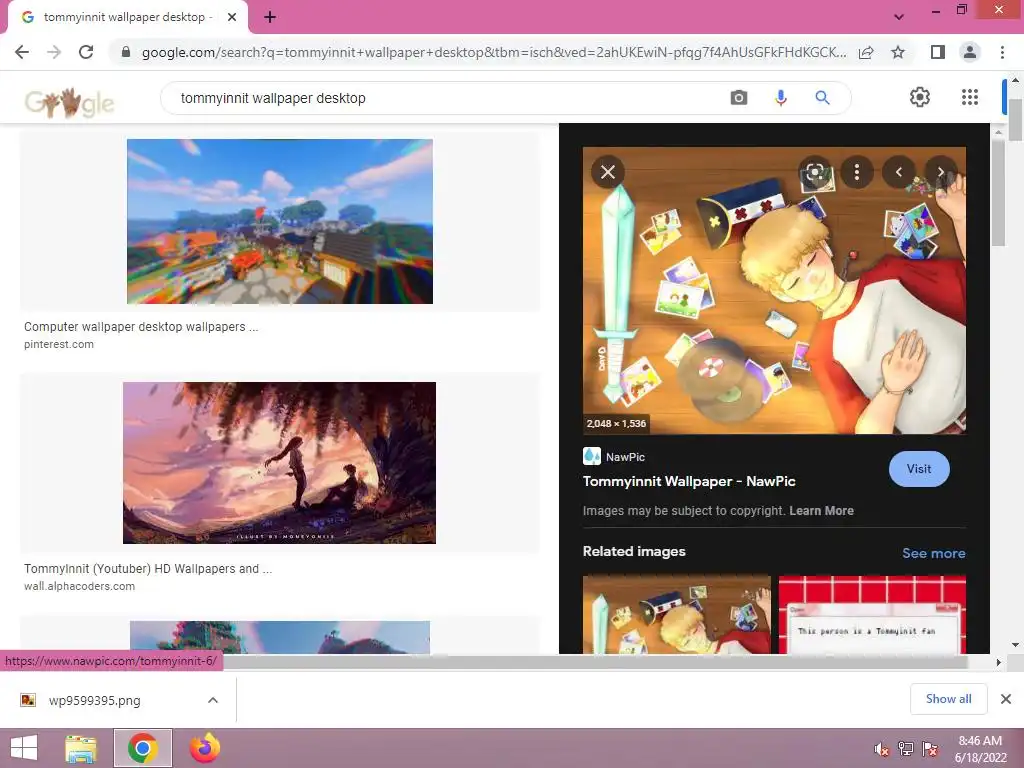Image resolution: width=1024 pixels, height=768 pixels.
Task: Click in the Google search box
Action: pyautogui.click(x=444, y=98)
